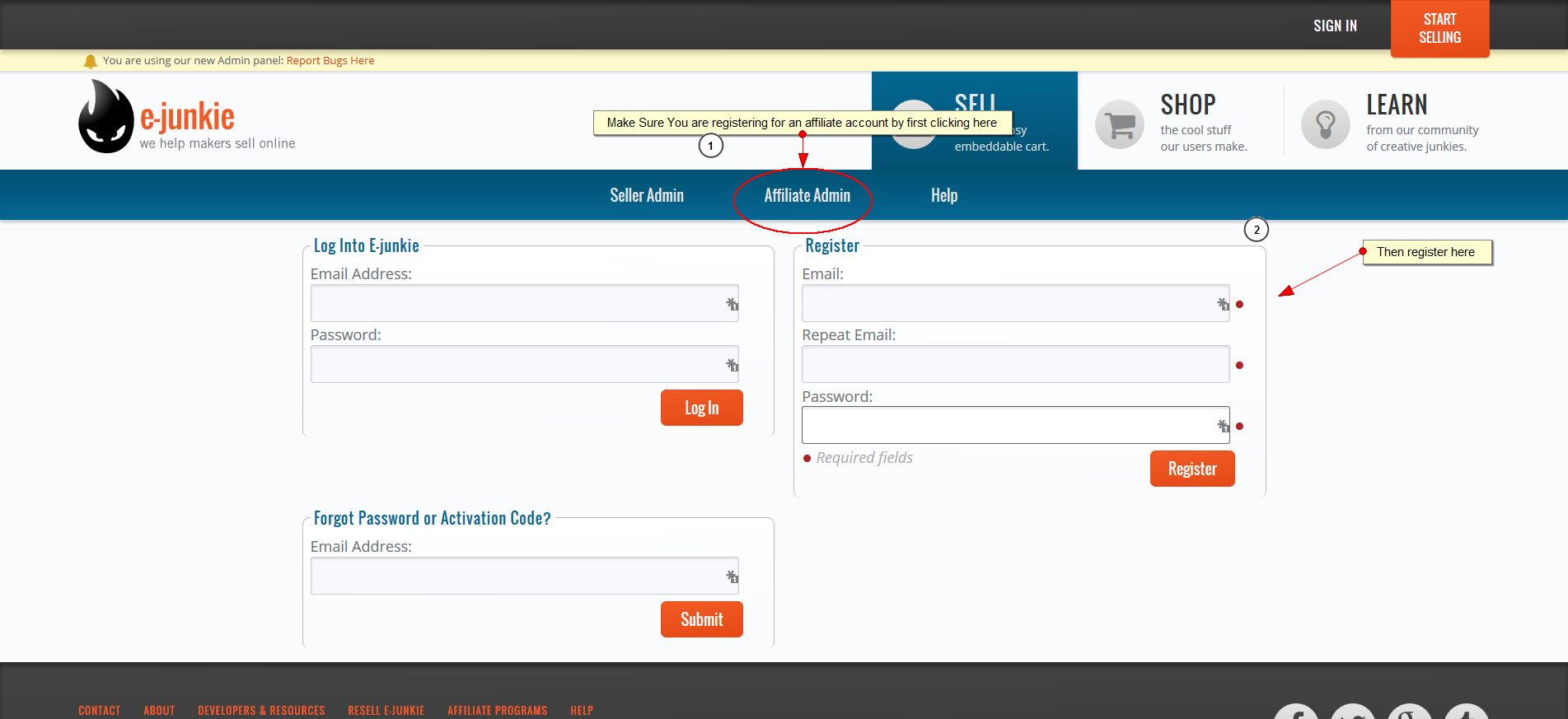This screenshot has width=1568, height=719.
Task: Open the ABOUT footer link
Action: [159, 710]
